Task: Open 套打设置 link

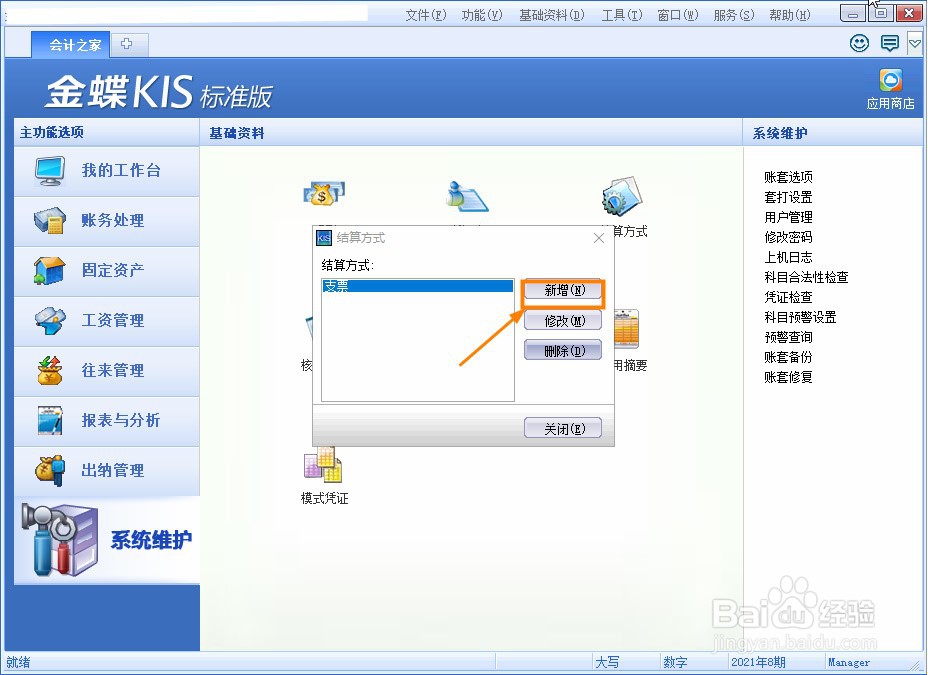Action: point(788,197)
